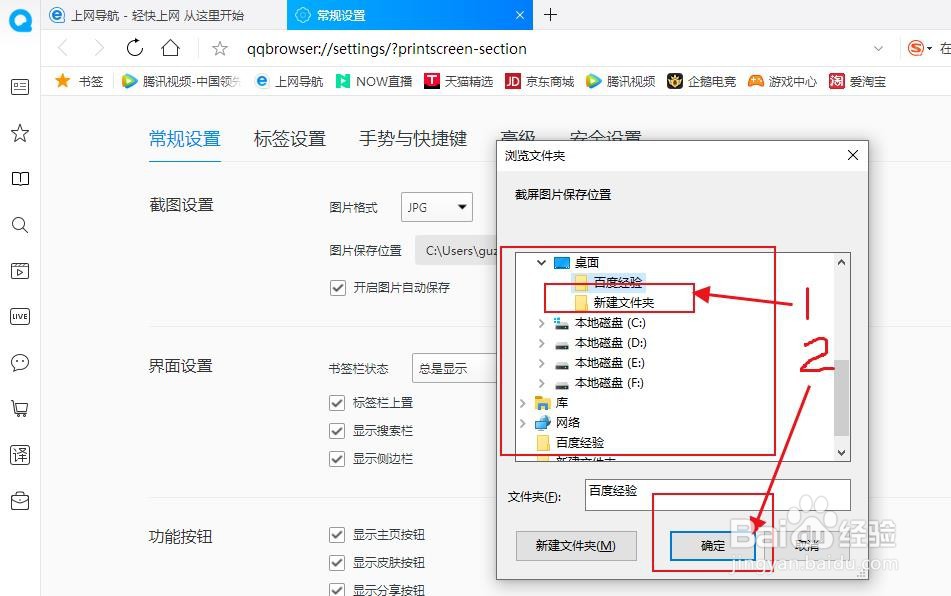Go to the home page icon

click(x=170, y=47)
